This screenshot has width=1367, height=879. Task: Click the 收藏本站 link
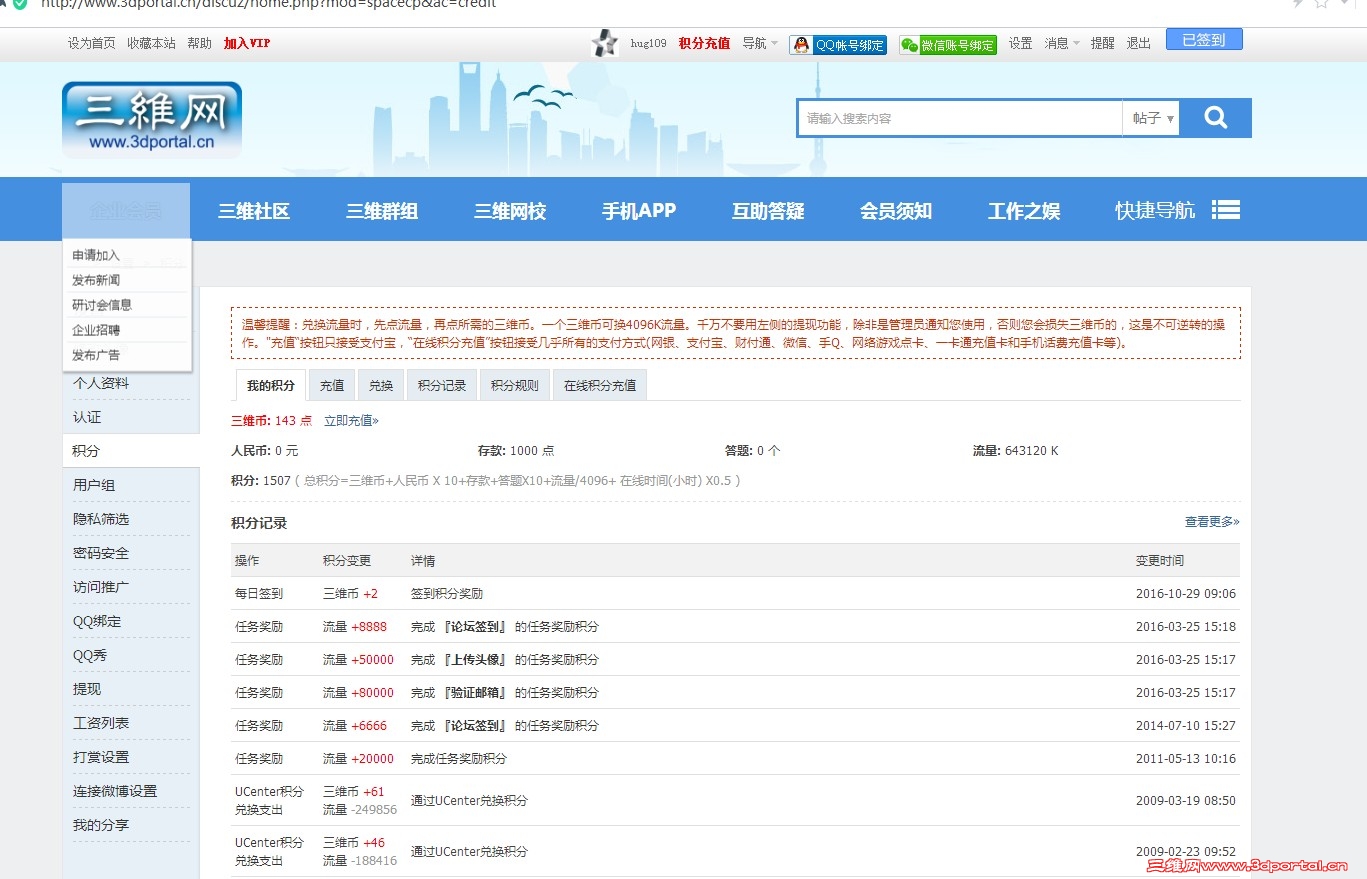pos(152,43)
